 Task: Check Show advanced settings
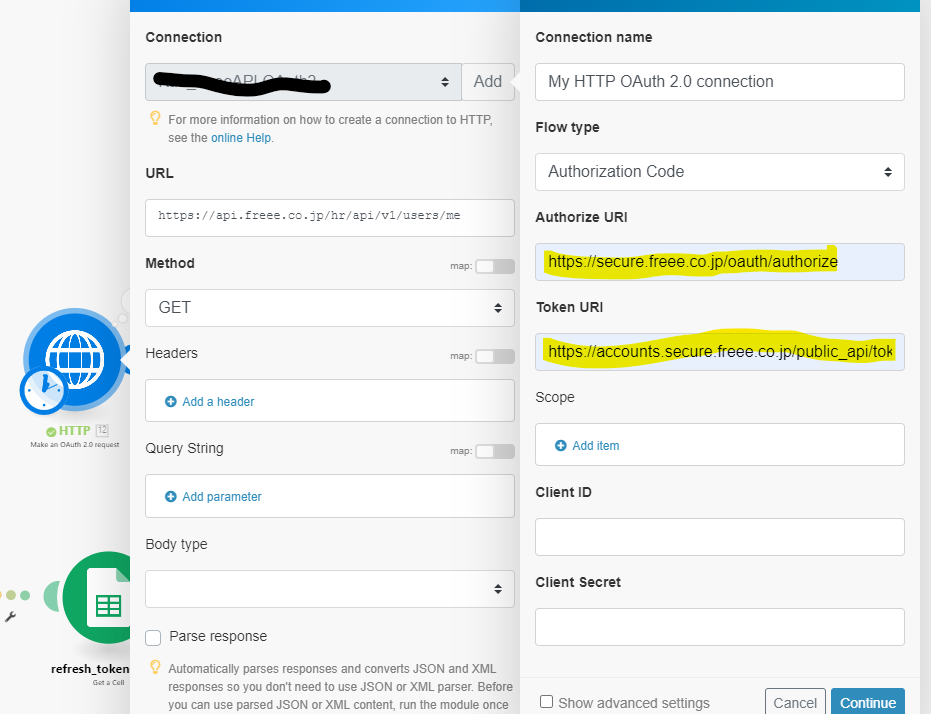(x=546, y=702)
